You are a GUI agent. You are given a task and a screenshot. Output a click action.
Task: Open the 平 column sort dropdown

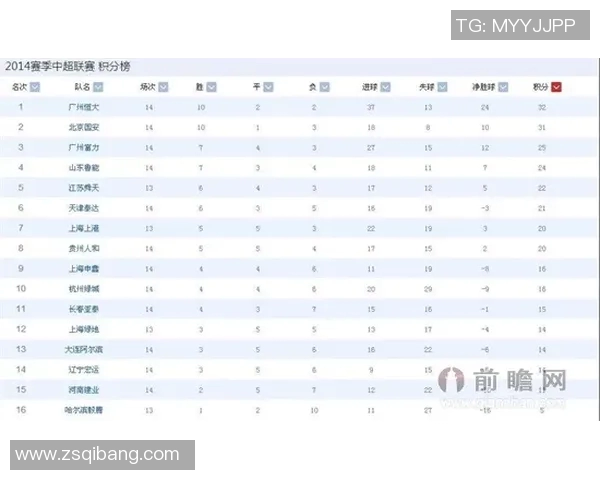269,87
